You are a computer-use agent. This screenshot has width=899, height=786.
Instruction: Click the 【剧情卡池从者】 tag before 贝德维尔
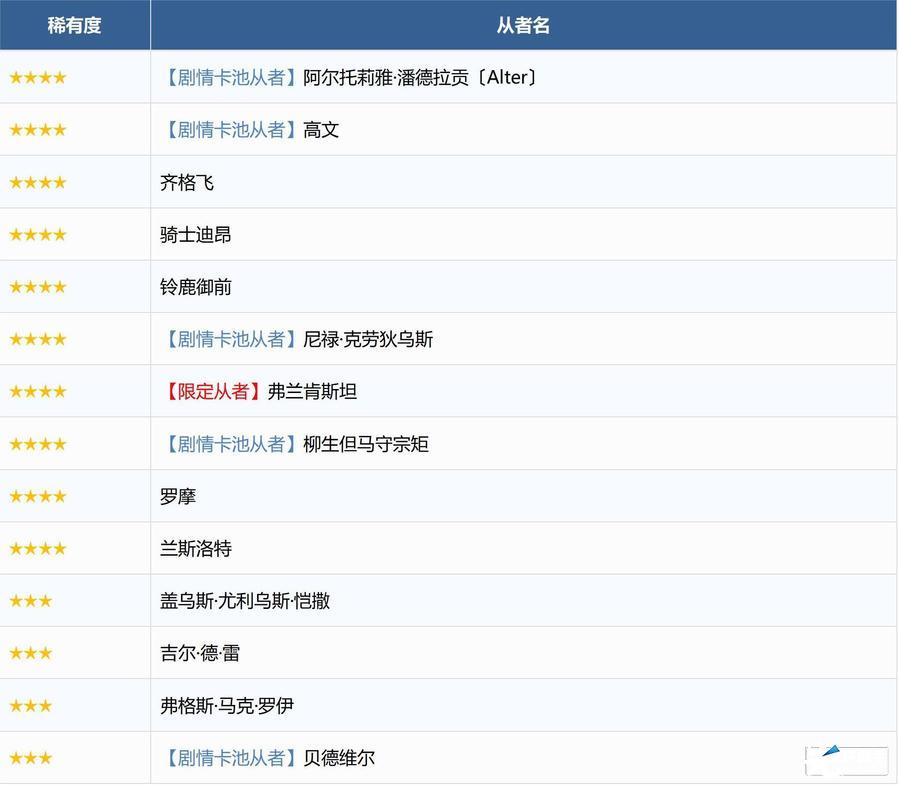[231, 758]
